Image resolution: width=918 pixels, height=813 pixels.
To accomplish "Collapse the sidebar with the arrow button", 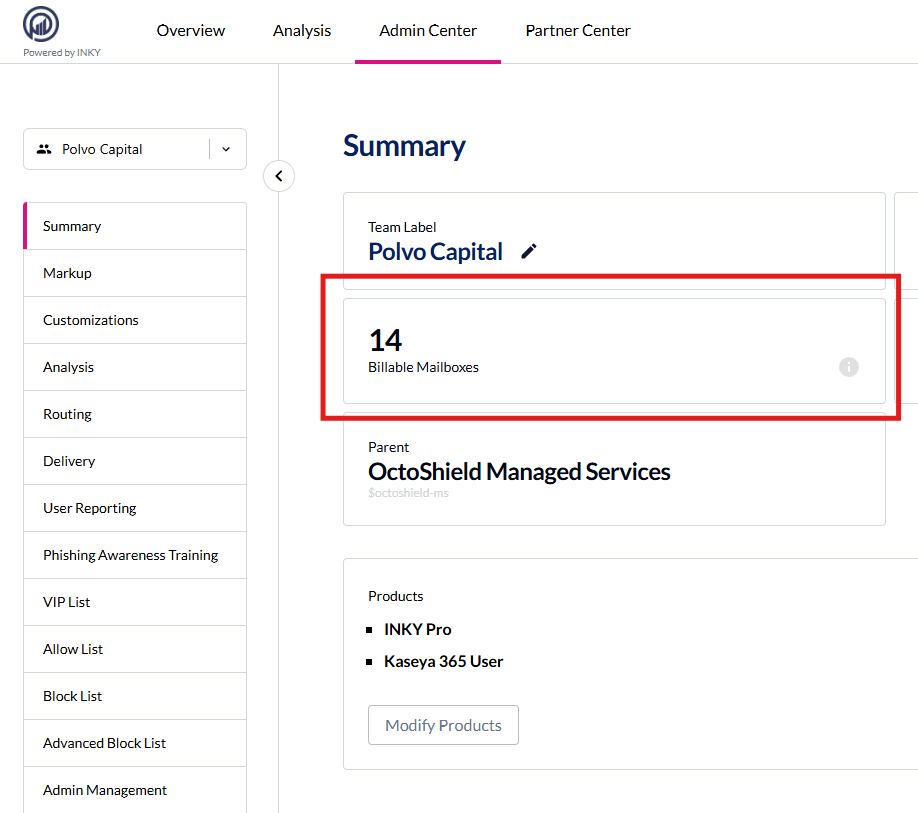I will 279,176.
